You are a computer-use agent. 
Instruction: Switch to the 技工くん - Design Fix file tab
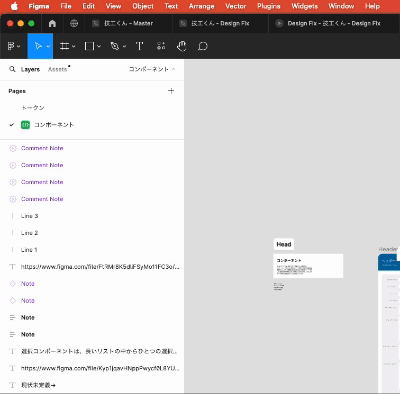pos(220,23)
